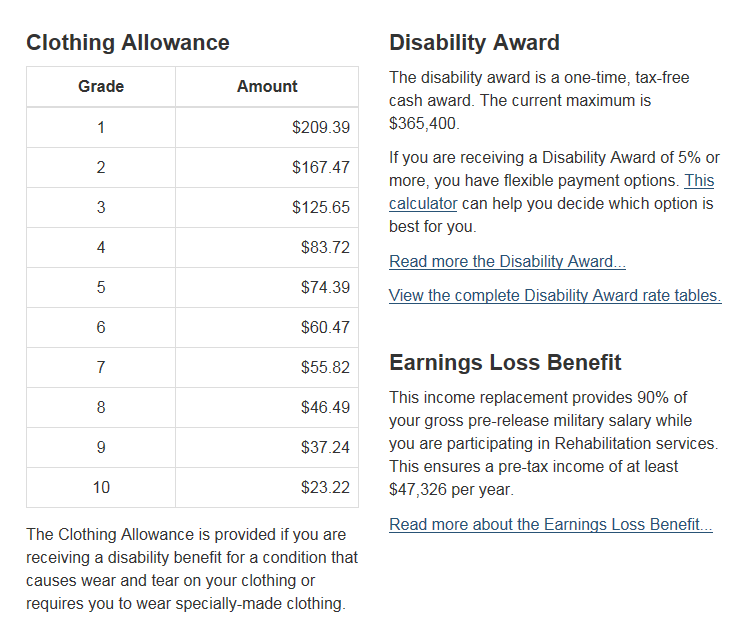The height and width of the screenshot is (633, 733).
Task: Click the $60.47 amount cell
Action: click(x=267, y=327)
